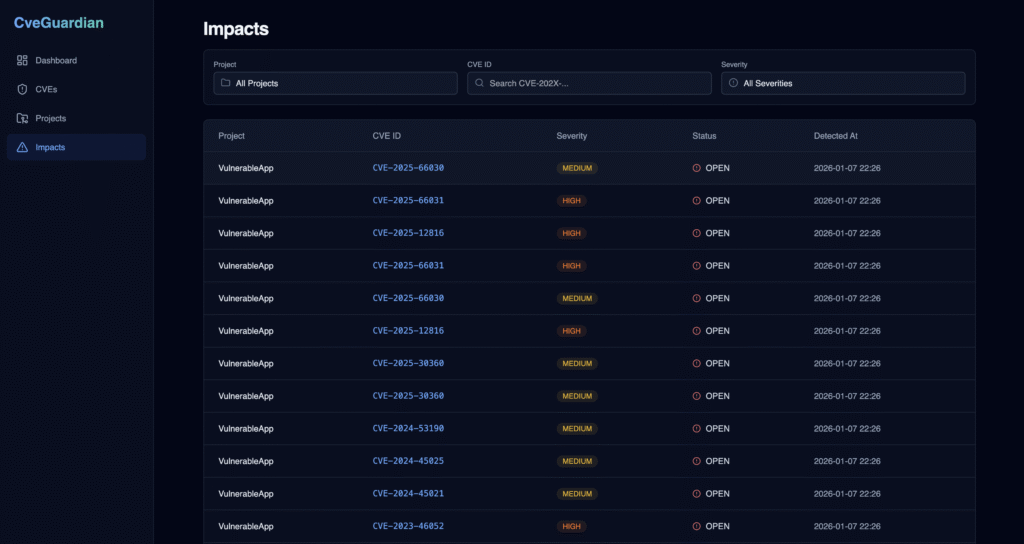
Task: Click the status icon in the CVE-2024-53190 row
Action: point(696,428)
